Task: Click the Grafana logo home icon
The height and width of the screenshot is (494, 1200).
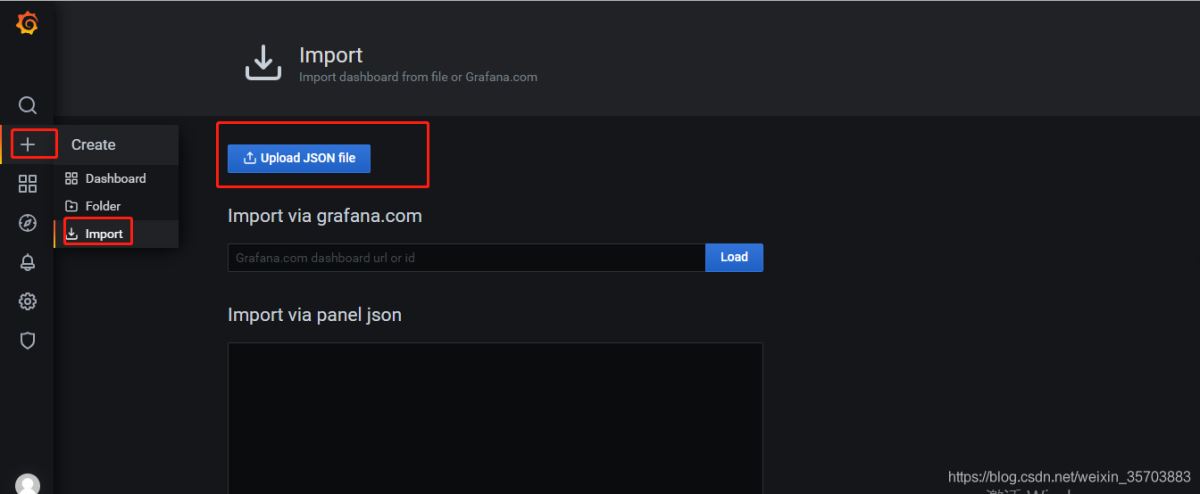Action: click(27, 24)
